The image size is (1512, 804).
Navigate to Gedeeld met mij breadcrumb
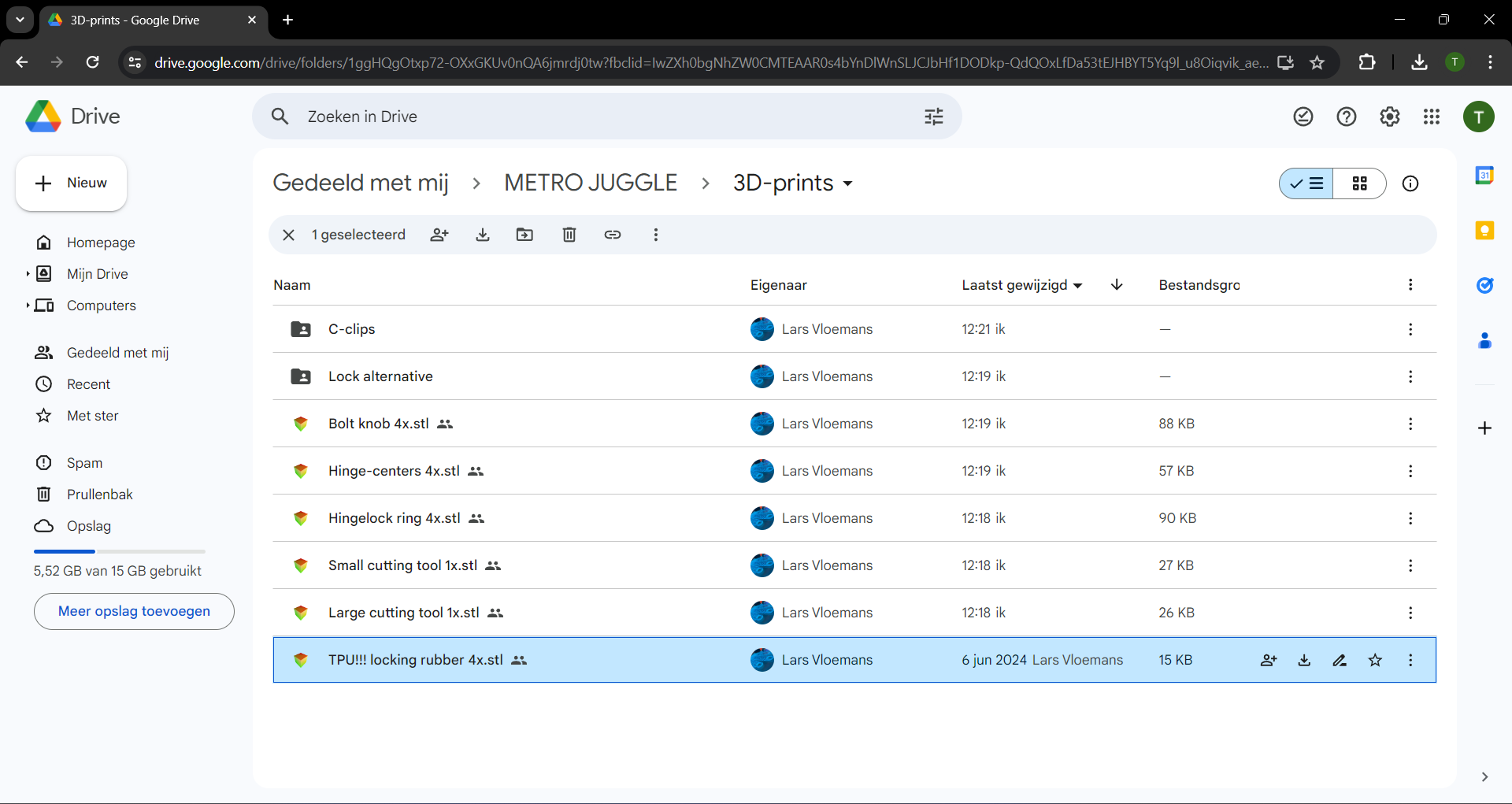(x=361, y=183)
